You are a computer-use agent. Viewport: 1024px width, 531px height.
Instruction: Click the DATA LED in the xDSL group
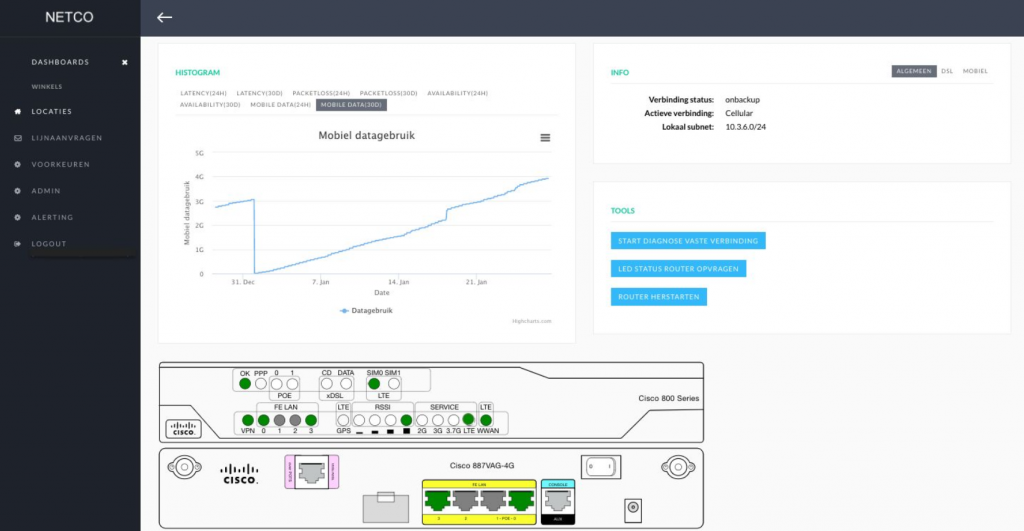point(345,384)
